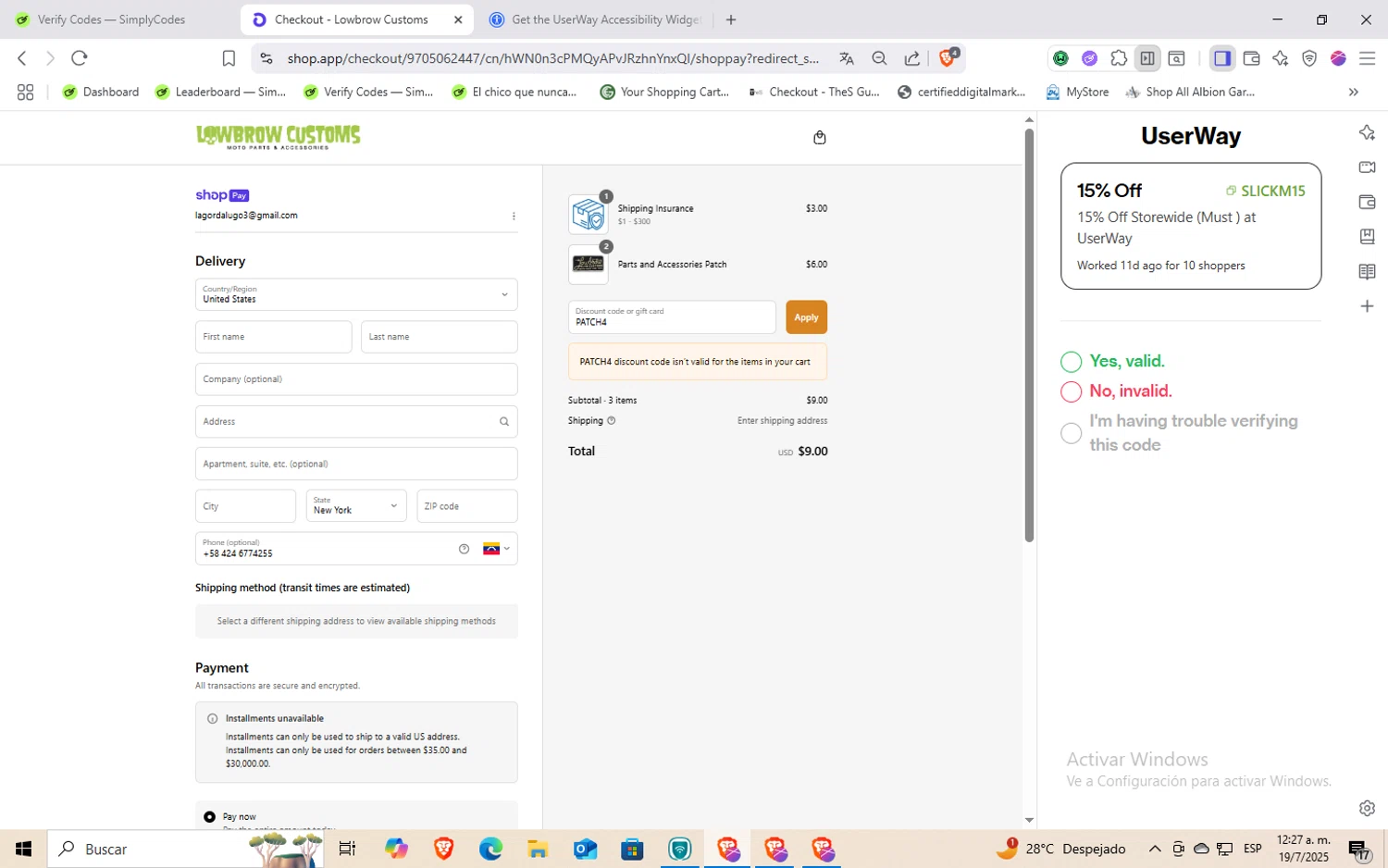The width and height of the screenshot is (1388, 868).
Task: Toggle the browser sidebar panel icon
Action: pos(1222,58)
